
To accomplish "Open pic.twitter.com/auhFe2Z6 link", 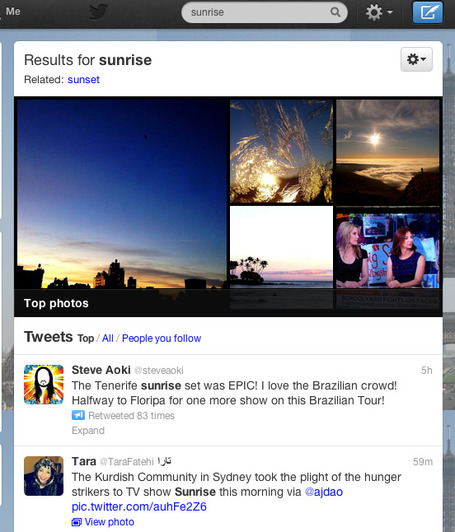I will coord(139,507).
